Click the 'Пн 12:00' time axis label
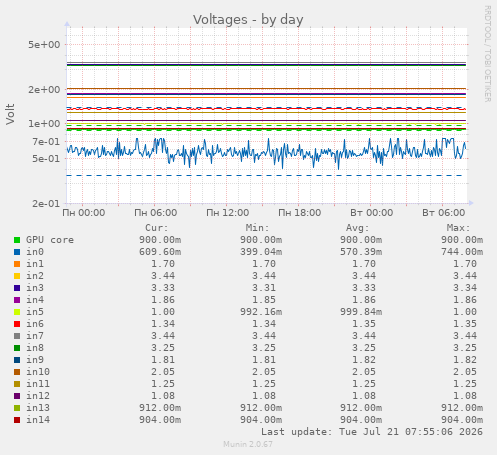This screenshot has width=497, height=455. tap(228, 213)
